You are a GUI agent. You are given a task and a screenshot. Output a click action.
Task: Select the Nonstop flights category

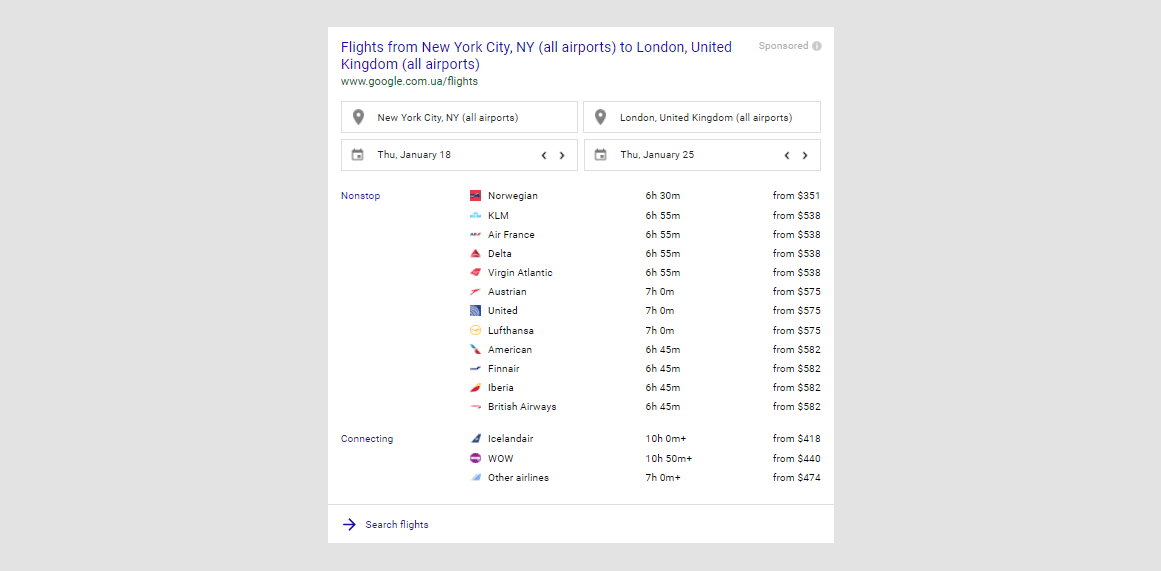click(x=360, y=196)
